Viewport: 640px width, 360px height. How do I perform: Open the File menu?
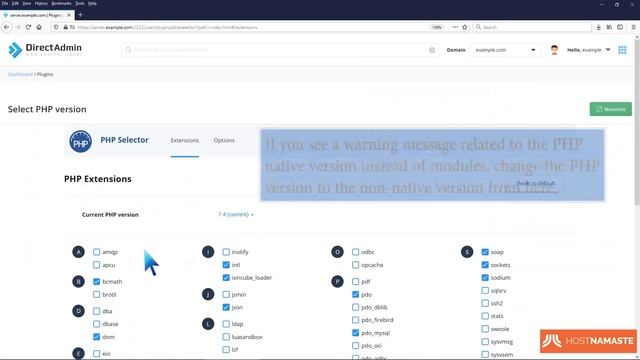point(4,3)
